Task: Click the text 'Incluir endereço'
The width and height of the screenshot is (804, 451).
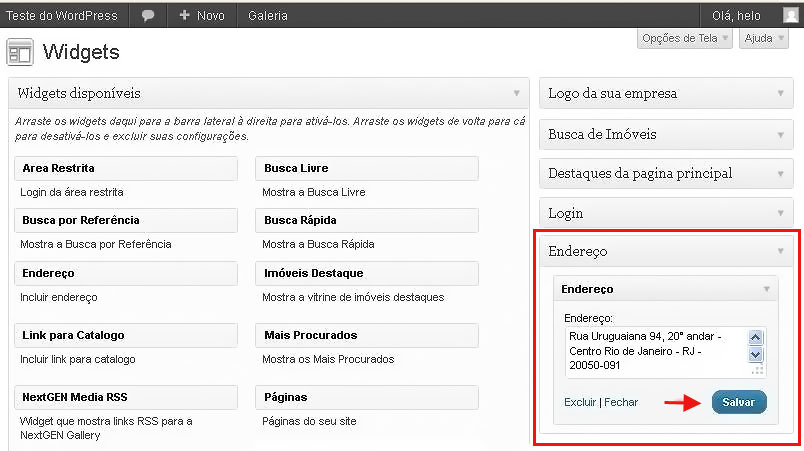Action: click(58, 297)
